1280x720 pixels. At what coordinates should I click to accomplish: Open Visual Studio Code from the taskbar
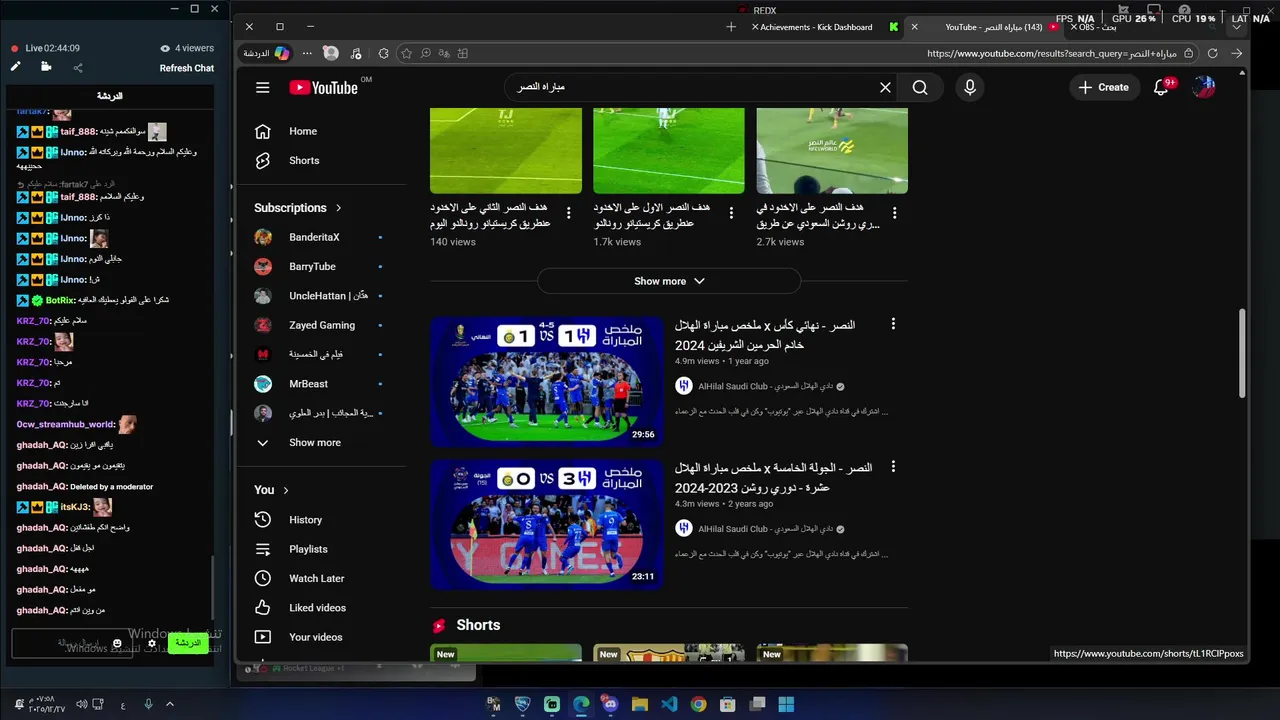tap(669, 704)
